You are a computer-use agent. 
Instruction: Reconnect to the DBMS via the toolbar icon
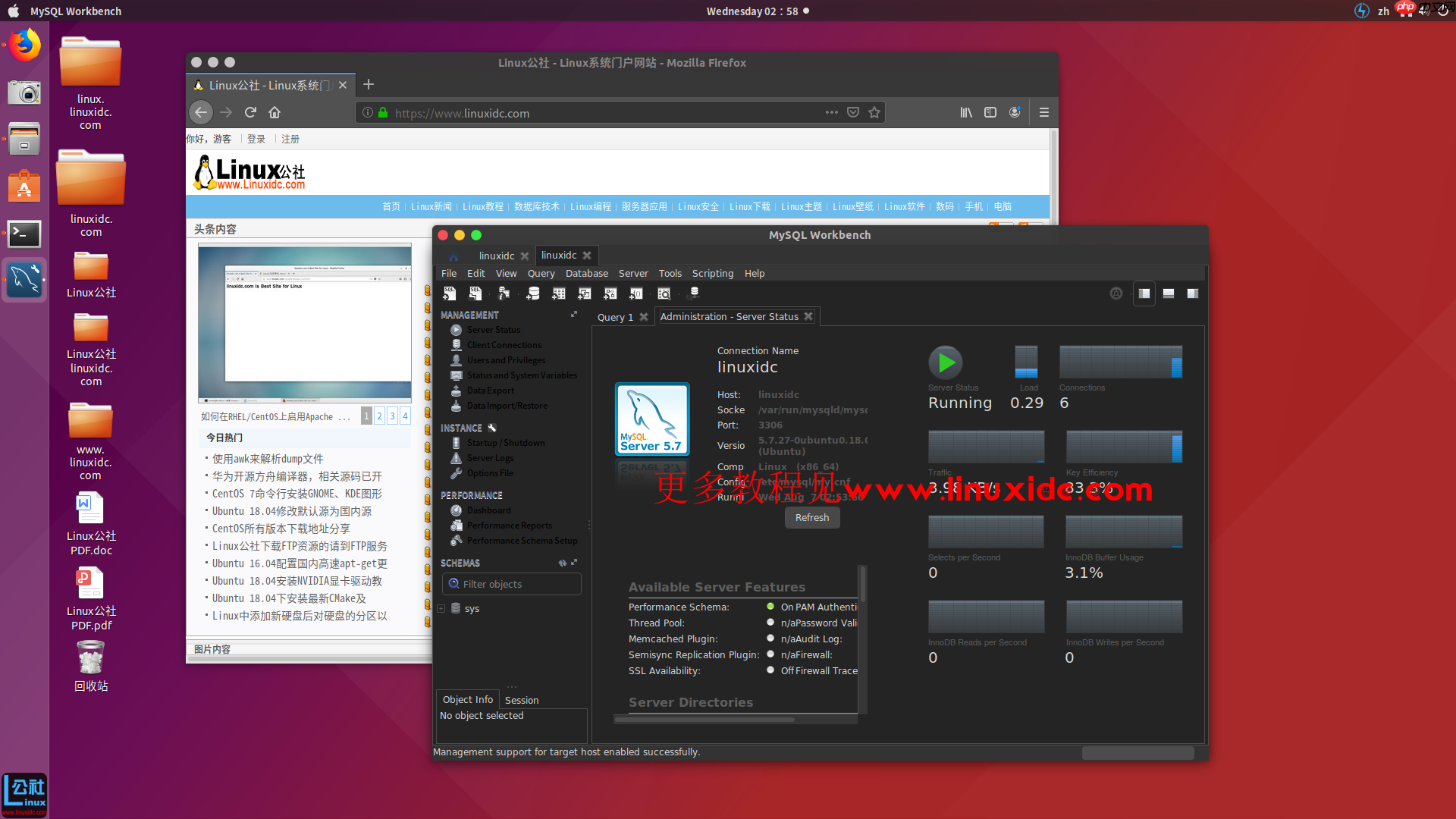tap(692, 293)
